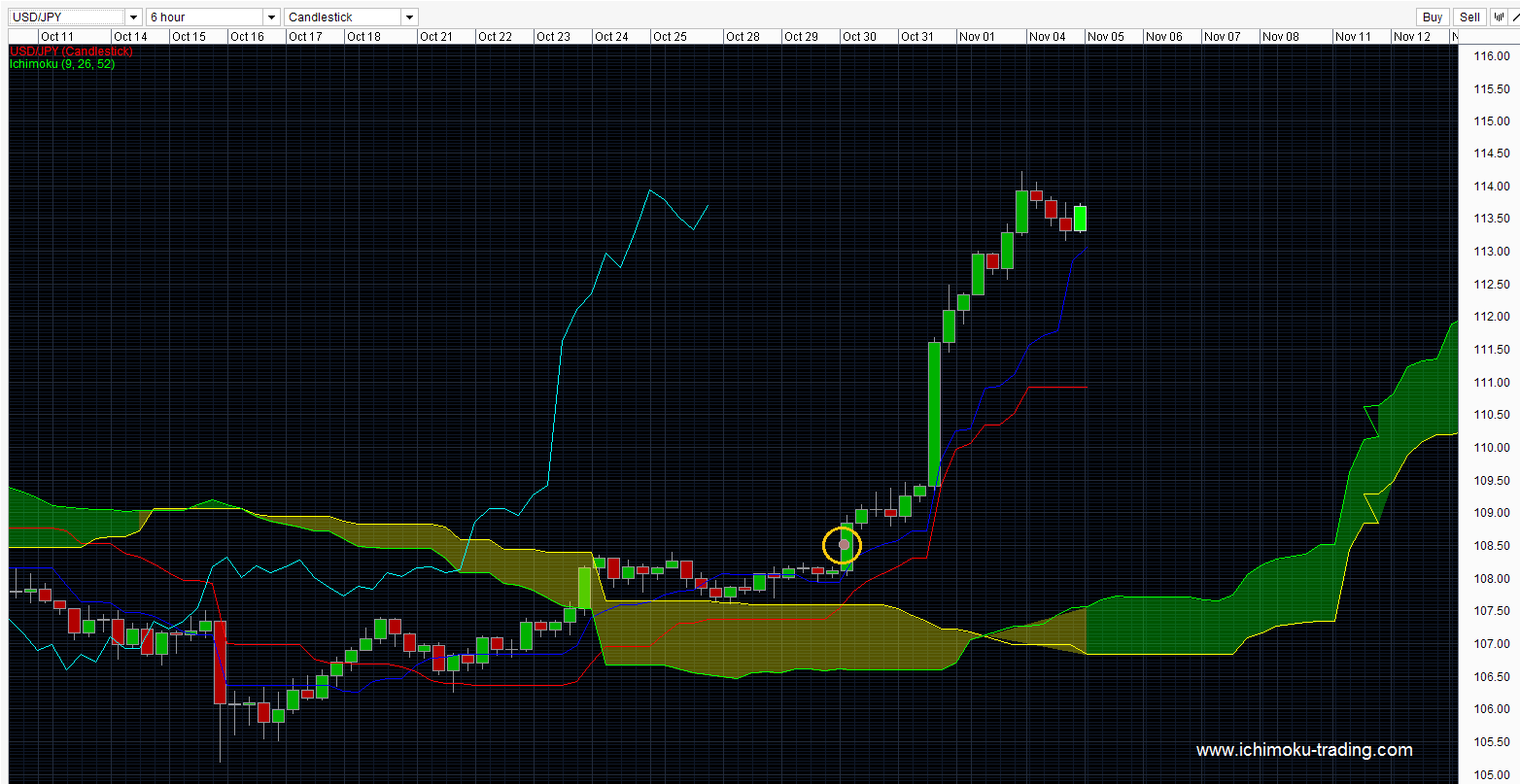Click the 114.00 price axis label
Screen dimensions: 1520x784
(1492, 187)
